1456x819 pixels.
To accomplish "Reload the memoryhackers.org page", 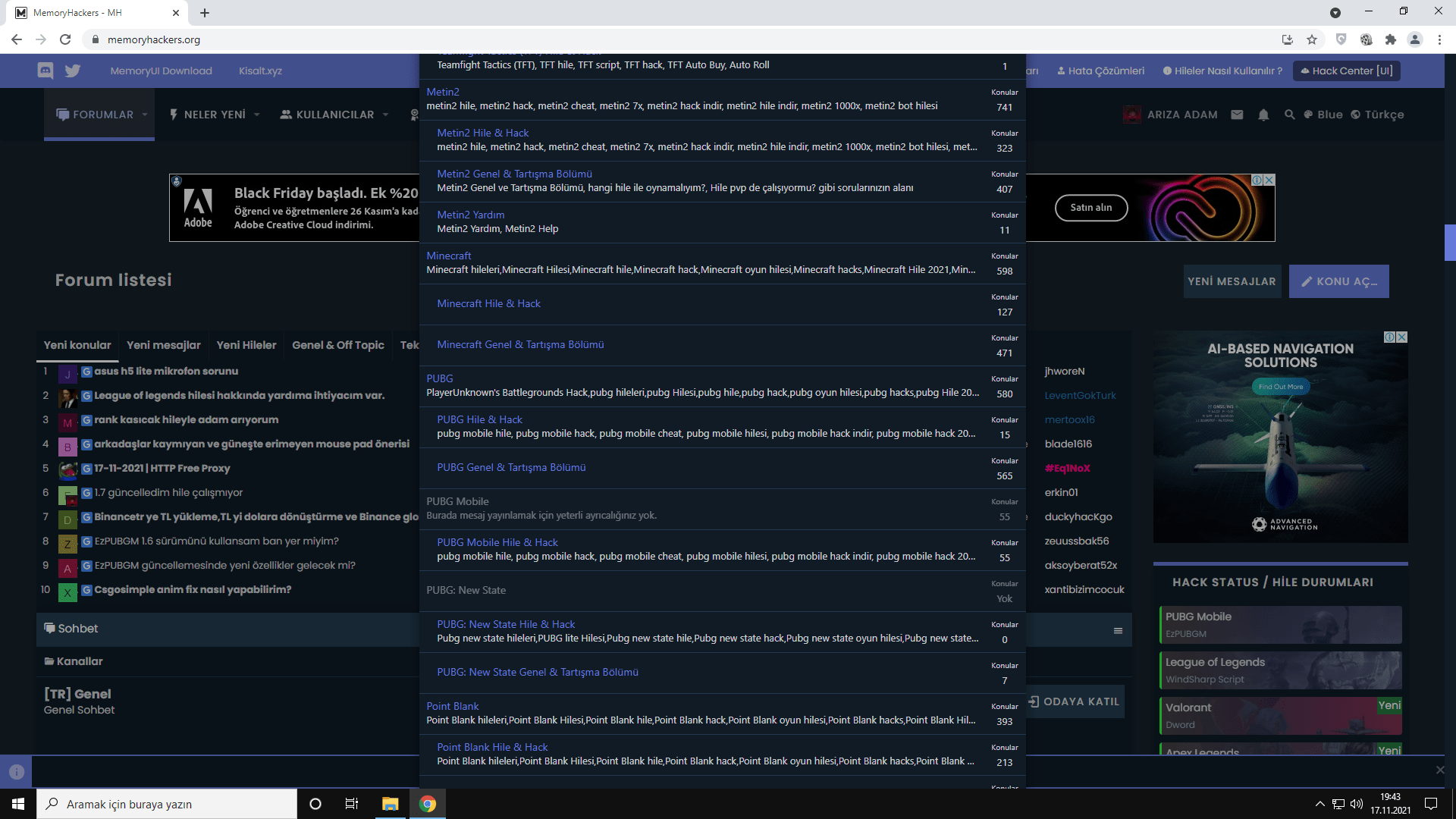I will (x=65, y=39).
